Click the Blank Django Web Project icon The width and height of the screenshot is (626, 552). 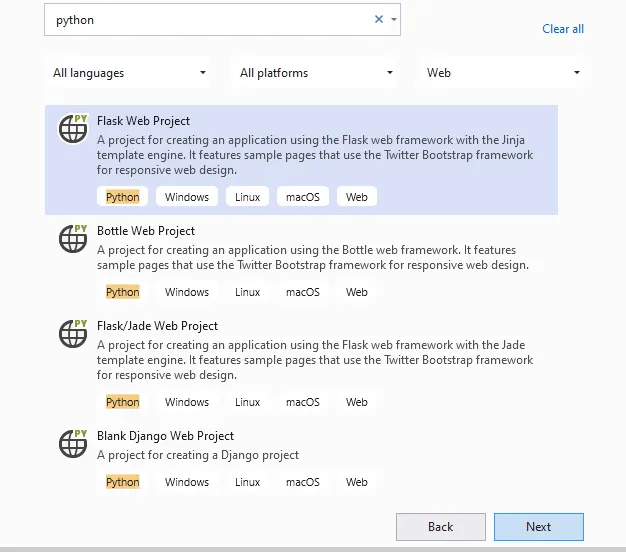pos(73,444)
